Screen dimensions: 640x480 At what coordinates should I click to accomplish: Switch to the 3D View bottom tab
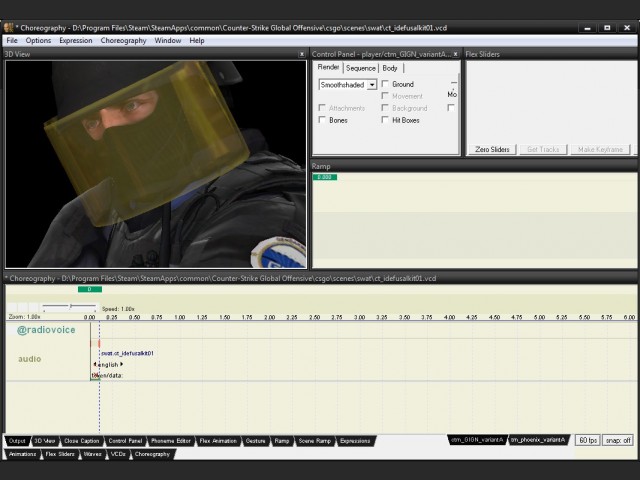(x=44, y=441)
